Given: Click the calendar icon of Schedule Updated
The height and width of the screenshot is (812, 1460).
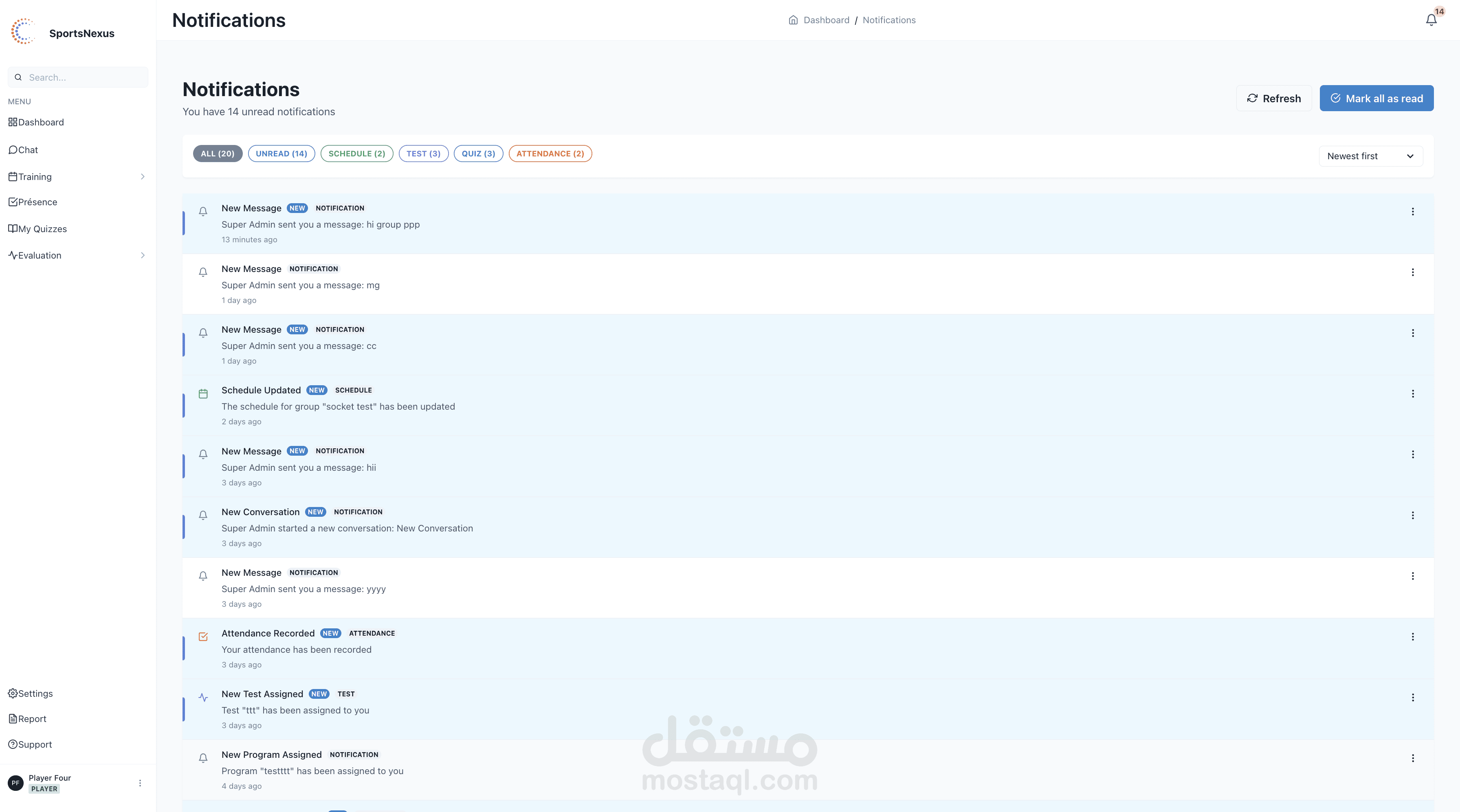Looking at the screenshot, I should (203, 394).
